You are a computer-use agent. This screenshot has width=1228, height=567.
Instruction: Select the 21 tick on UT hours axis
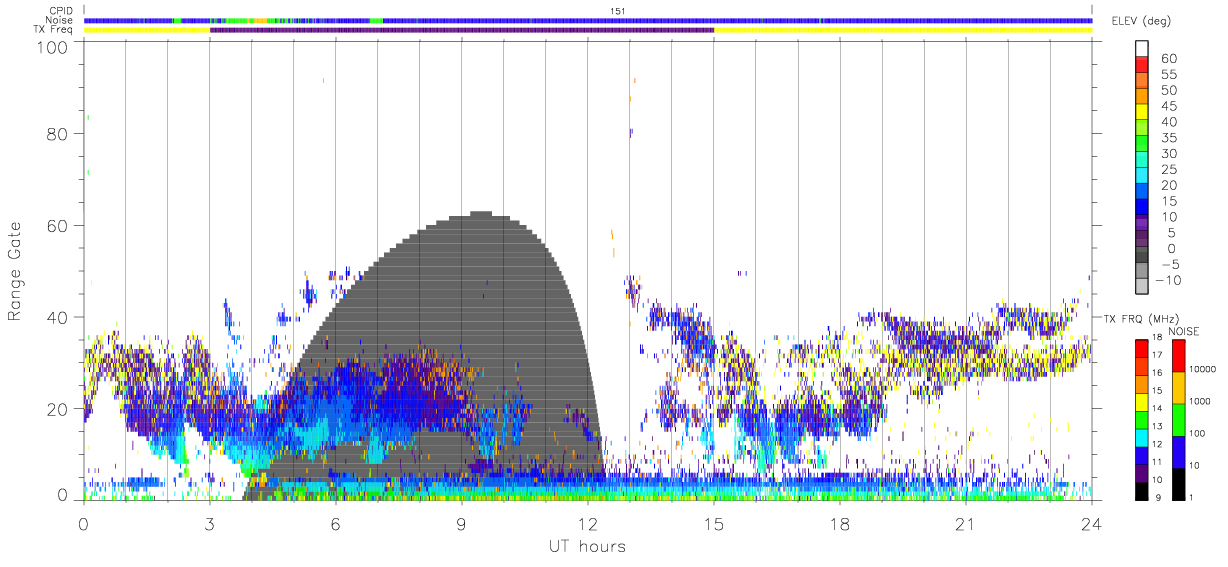pos(966,523)
